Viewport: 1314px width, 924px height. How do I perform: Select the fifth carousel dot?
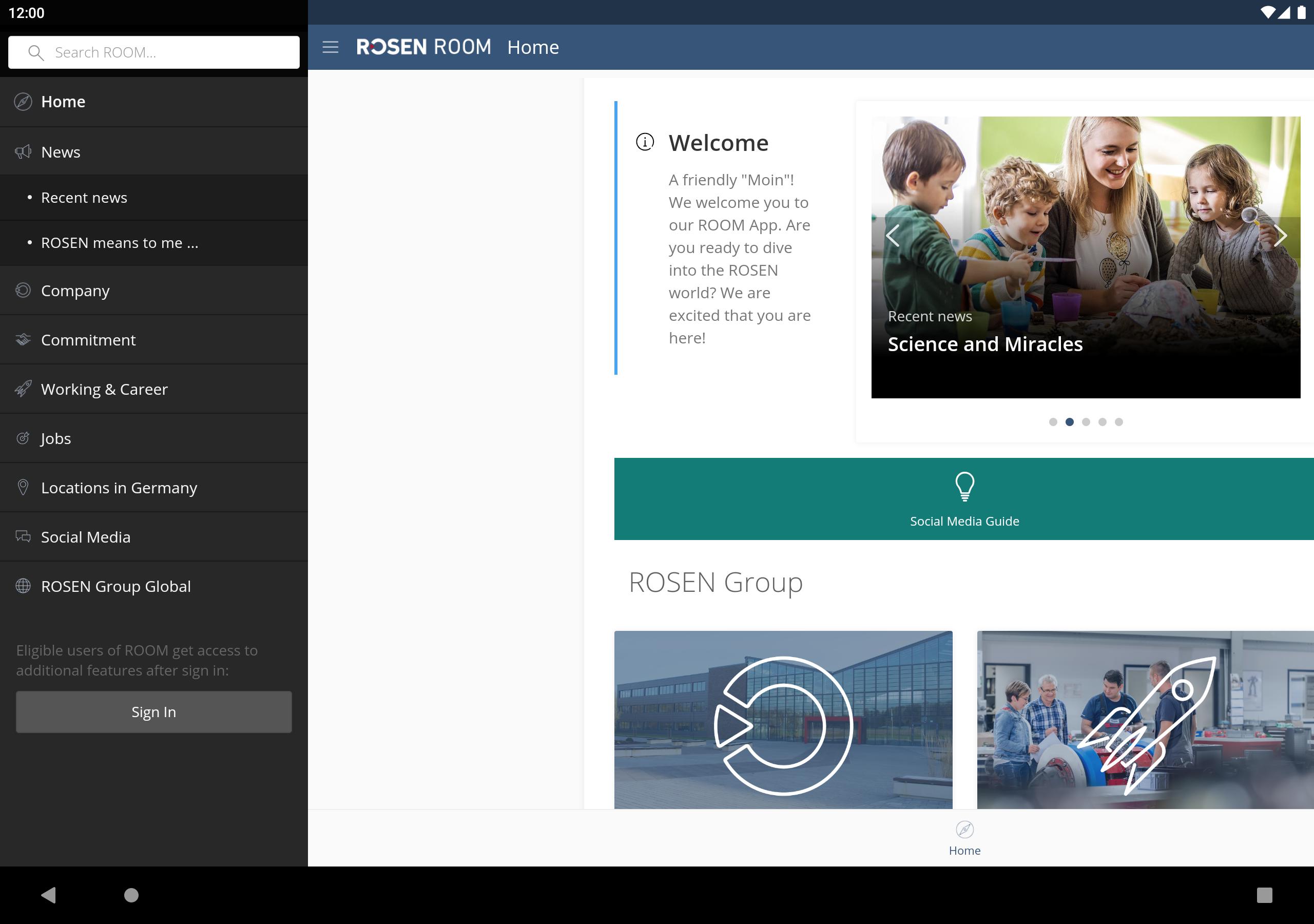(x=1119, y=422)
